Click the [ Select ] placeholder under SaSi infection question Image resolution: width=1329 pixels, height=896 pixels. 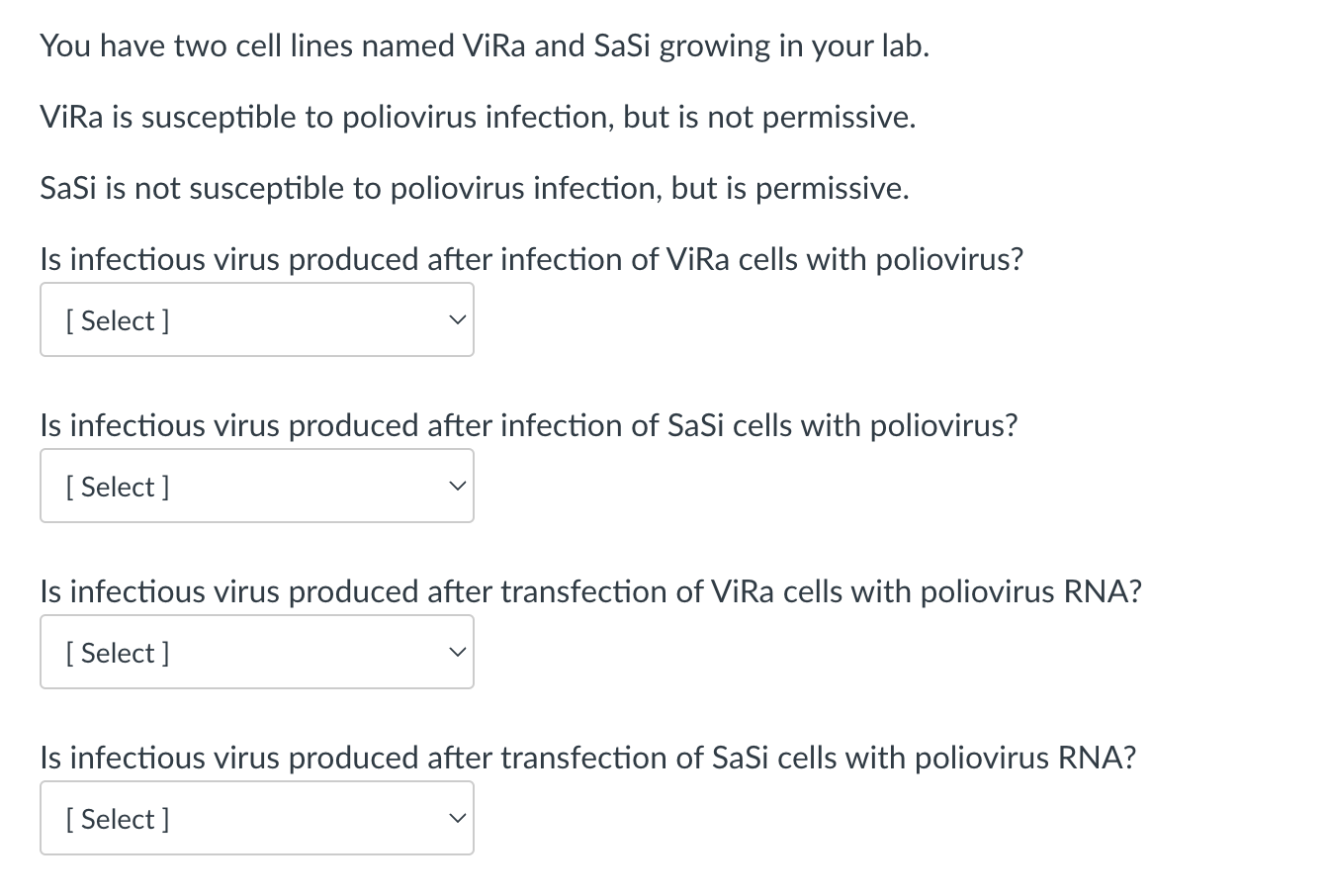coord(117,487)
